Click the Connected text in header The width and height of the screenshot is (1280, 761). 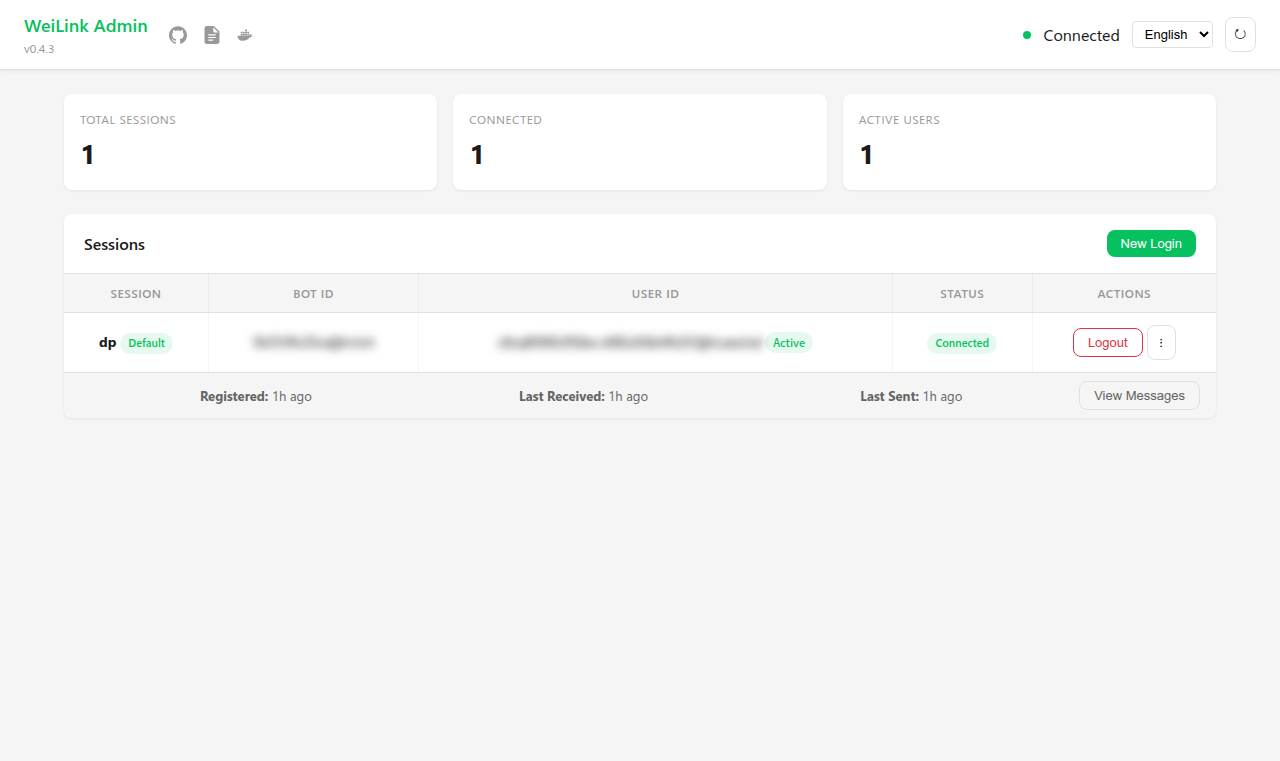click(1081, 36)
